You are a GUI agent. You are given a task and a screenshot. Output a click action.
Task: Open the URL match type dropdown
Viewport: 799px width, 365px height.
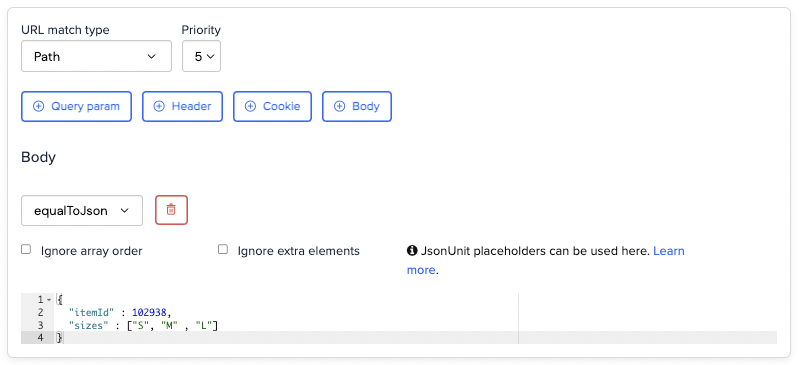pos(96,57)
